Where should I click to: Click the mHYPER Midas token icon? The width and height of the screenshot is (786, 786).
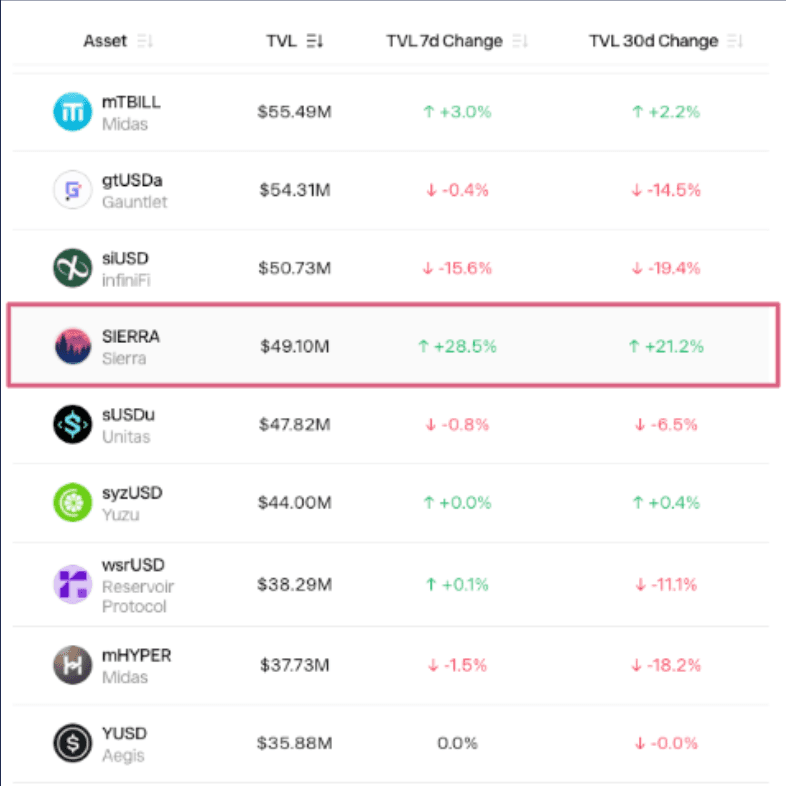(x=73, y=665)
